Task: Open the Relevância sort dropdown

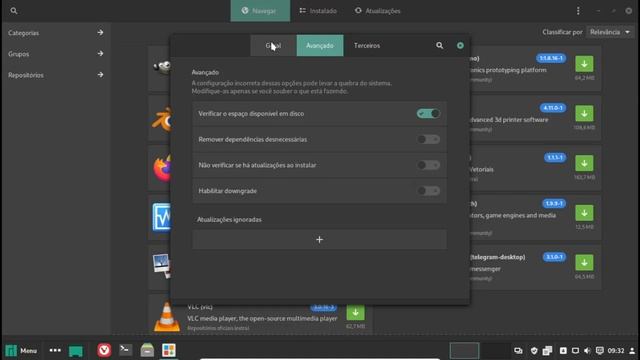Action: click(610, 32)
